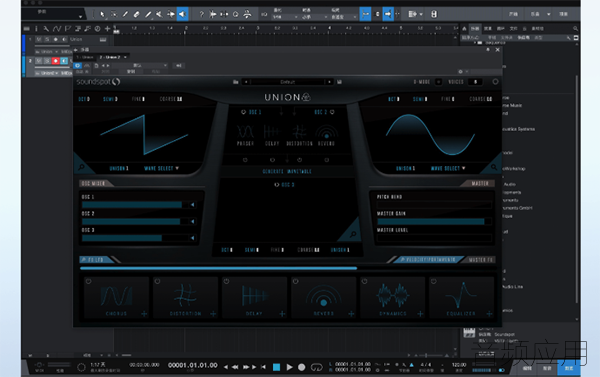600x377 pixels.
Task: Toggle the plugin activate power button
Action: (78, 65)
